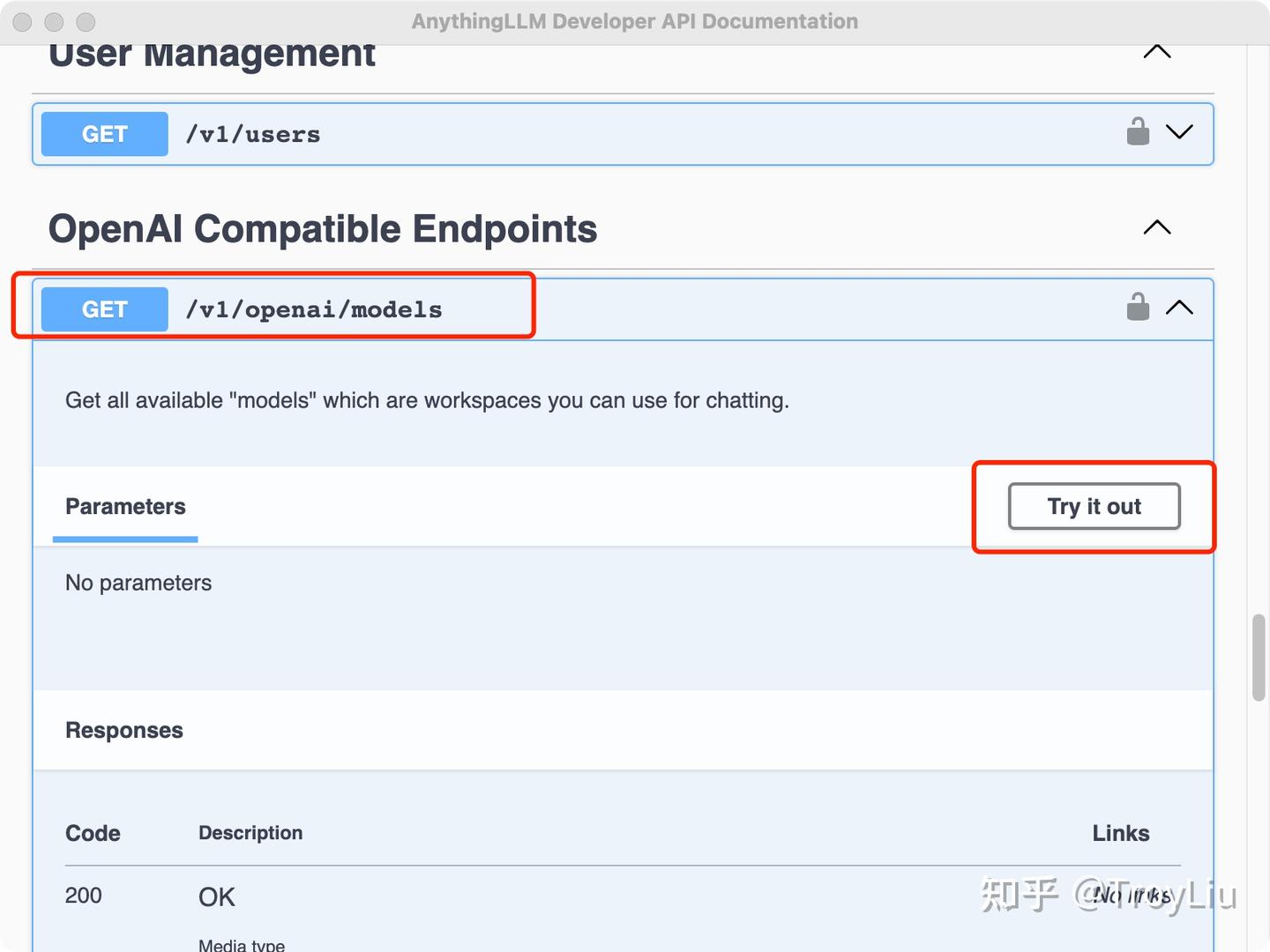
Task: Expand the /v1/users endpoint chevron
Action: click(x=1179, y=132)
